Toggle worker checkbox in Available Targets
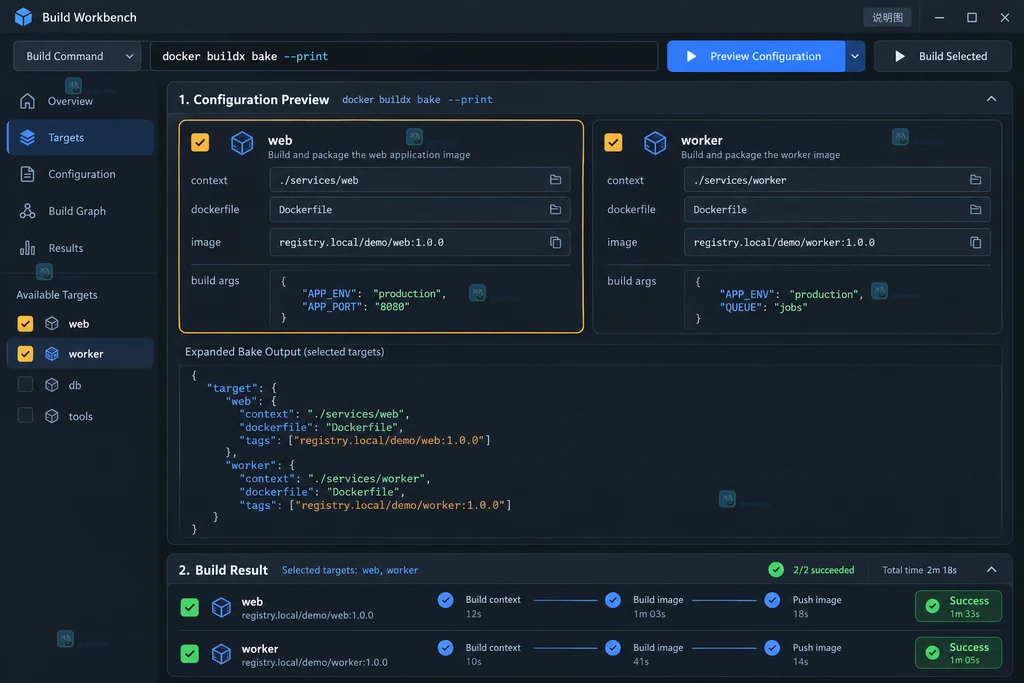 pos(25,354)
